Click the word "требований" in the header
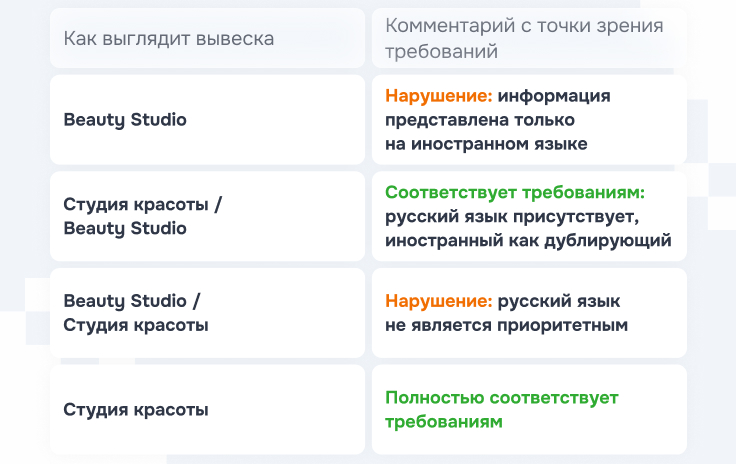The image size is (736, 464). 441,51
